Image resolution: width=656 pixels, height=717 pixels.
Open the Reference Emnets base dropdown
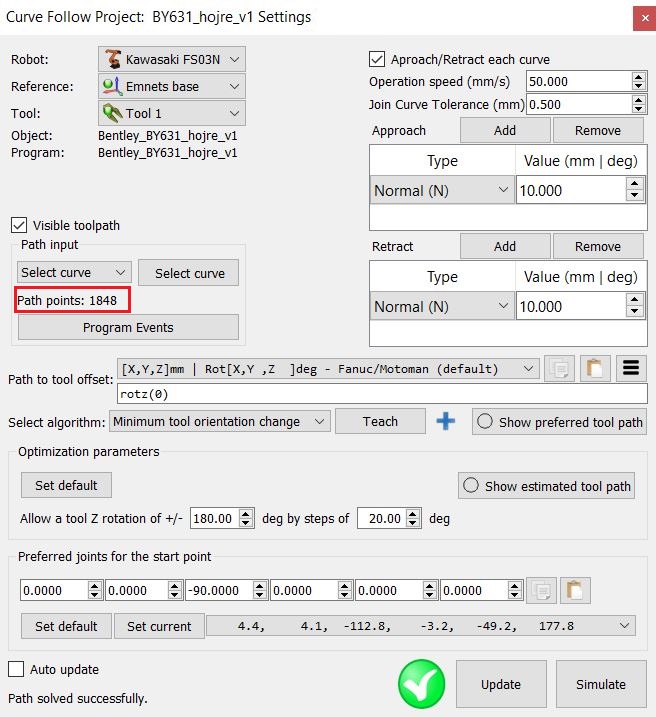click(171, 86)
